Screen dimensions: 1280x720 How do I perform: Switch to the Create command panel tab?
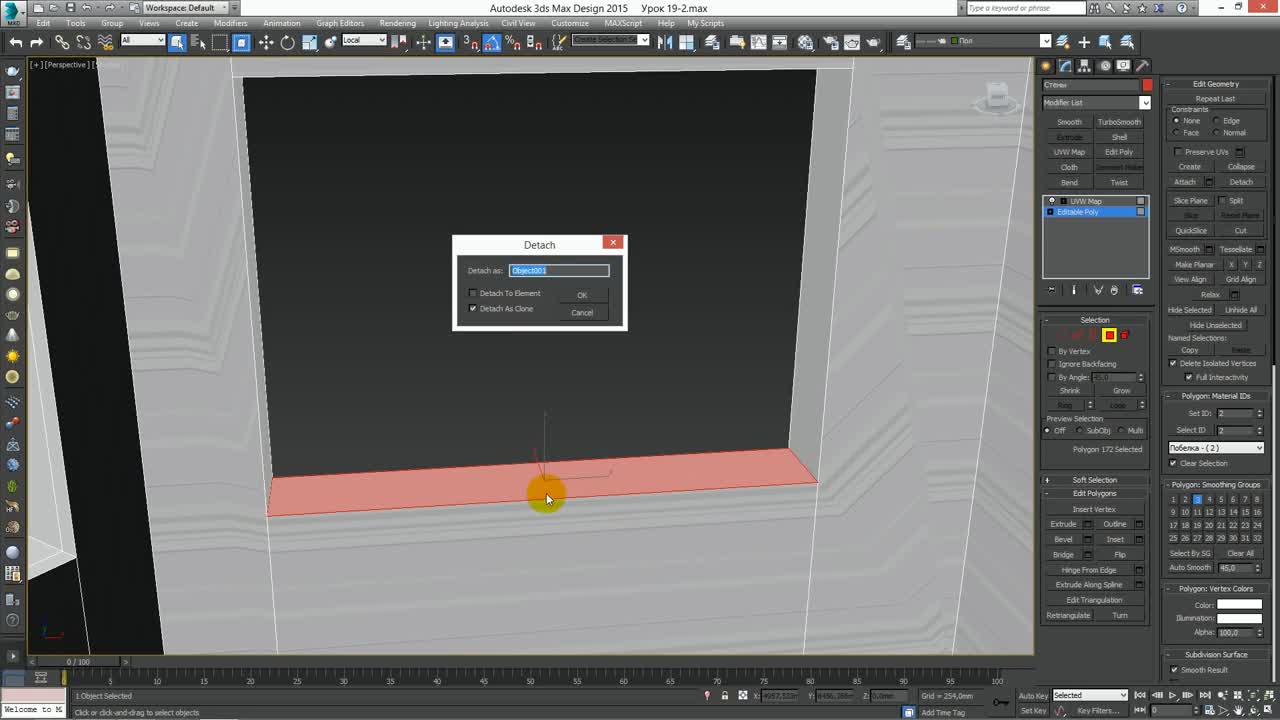(1047, 66)
